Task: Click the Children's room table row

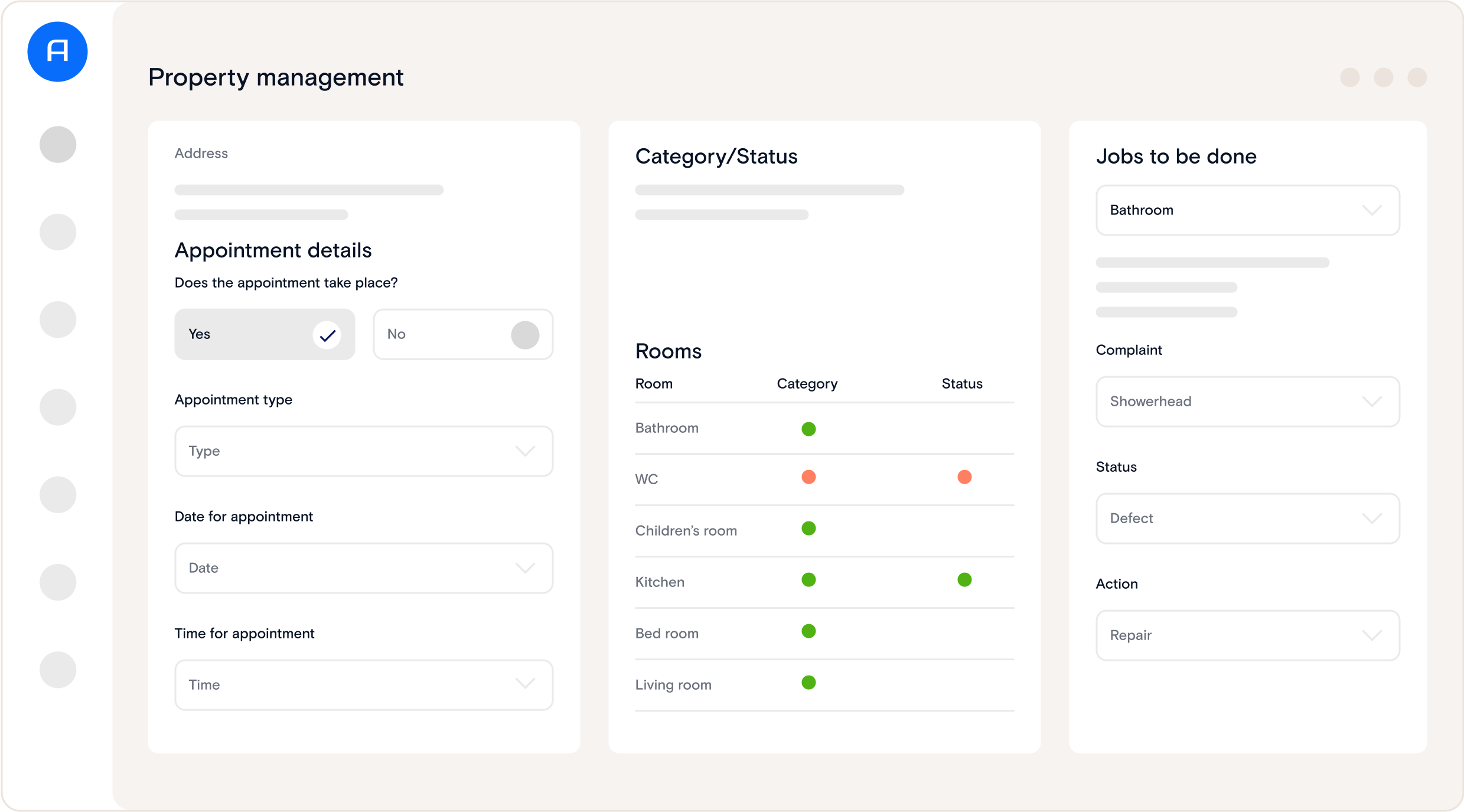Action: (x=686, y=530)
